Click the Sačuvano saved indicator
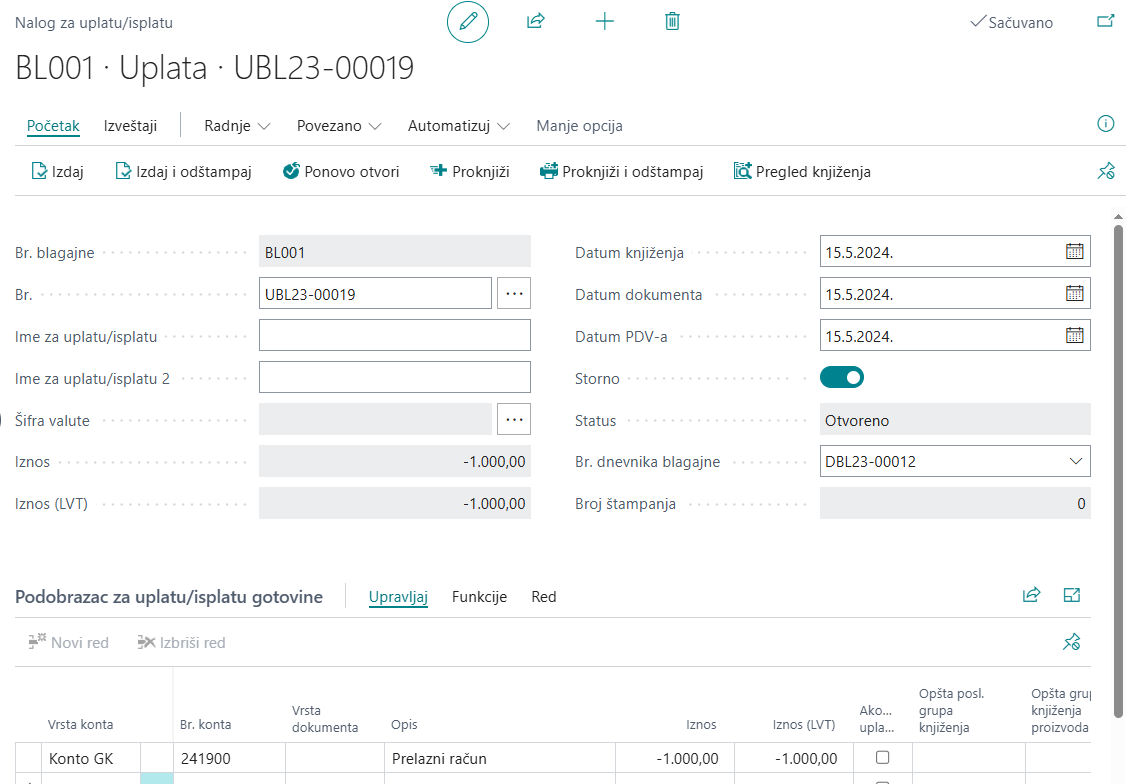Screen dimensions: 1135x784 1011,22
